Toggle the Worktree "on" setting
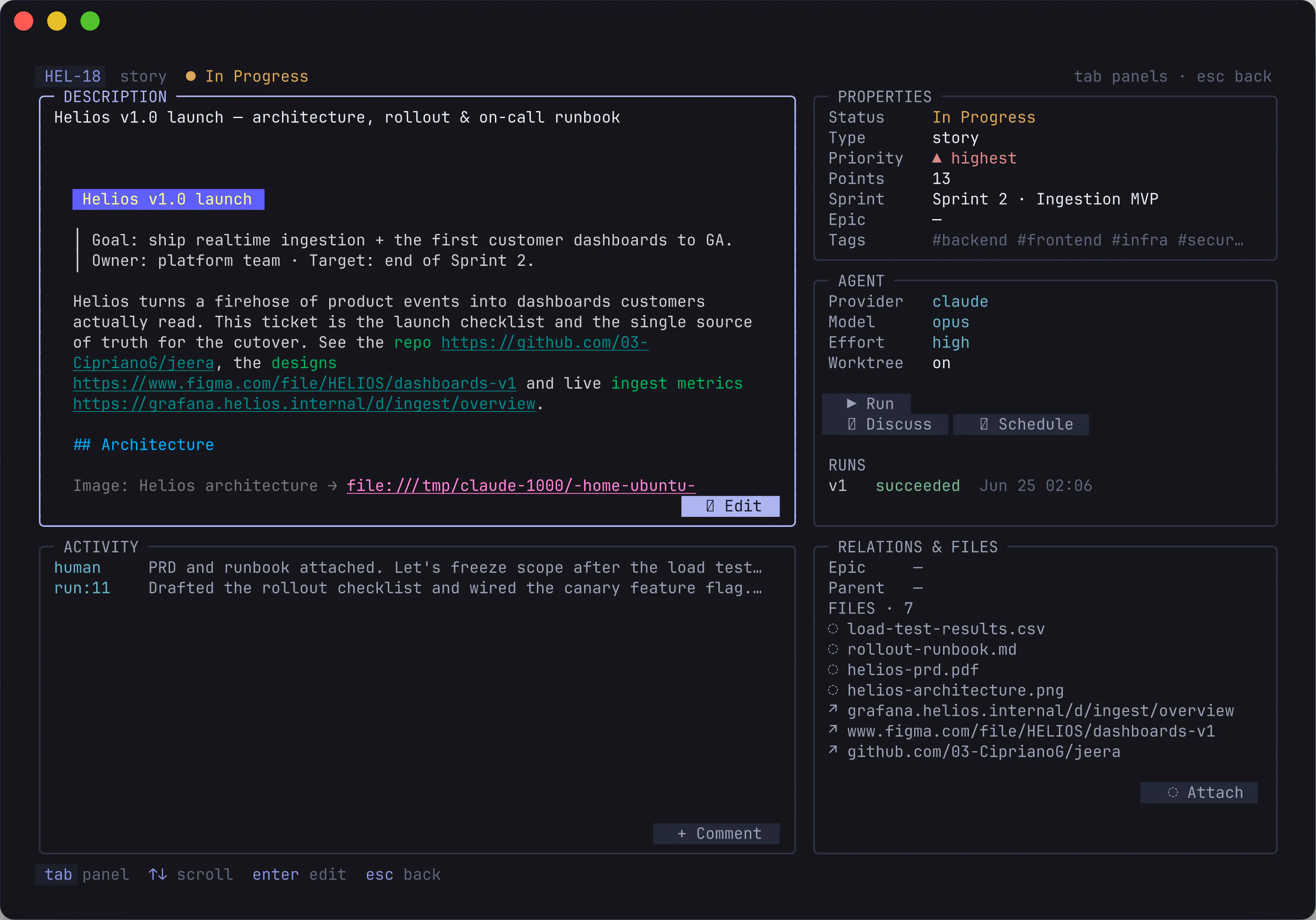Viewport: 1316px width, 920px height. tap(941, 363)
